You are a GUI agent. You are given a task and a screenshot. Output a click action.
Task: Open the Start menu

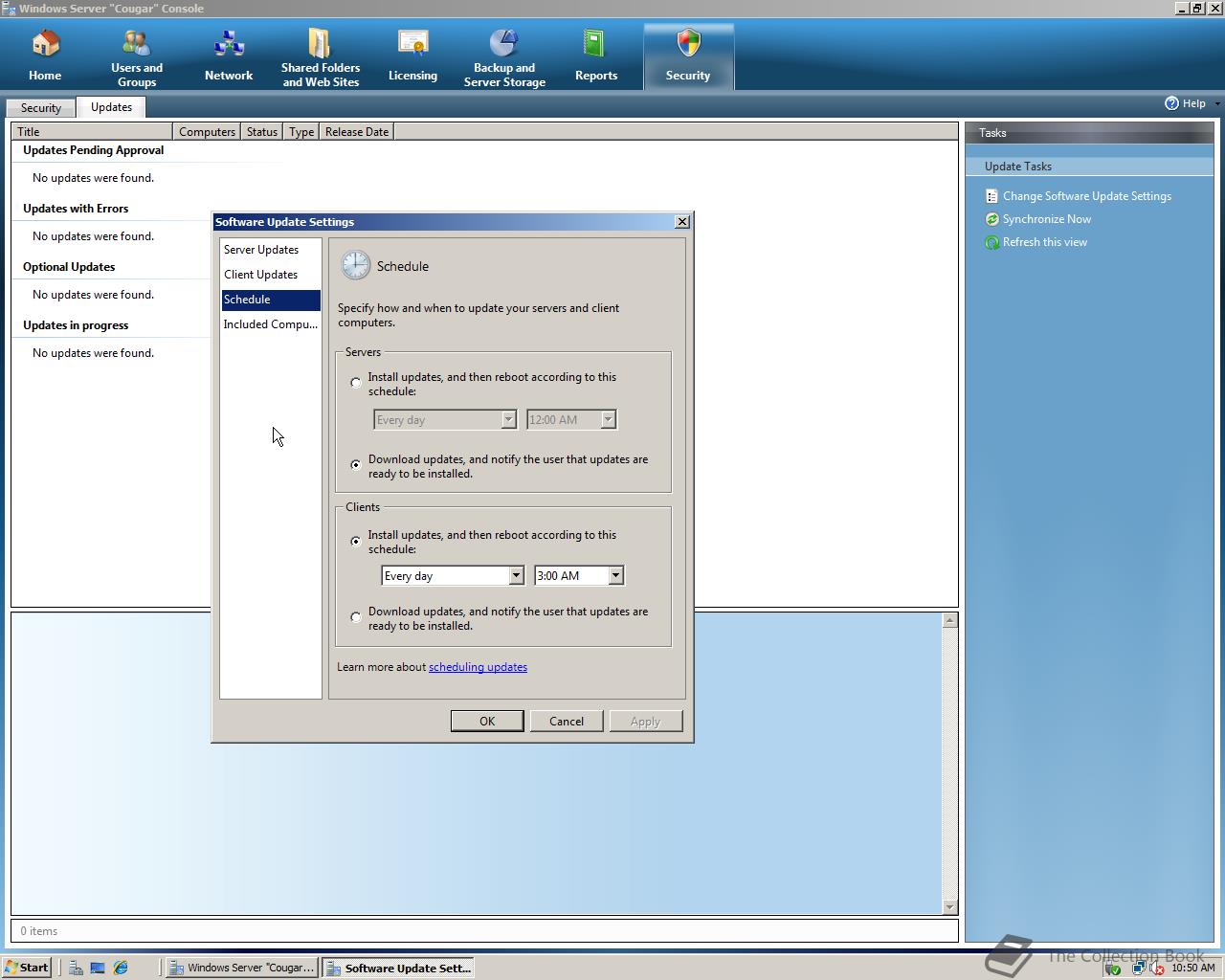point(27,968)
